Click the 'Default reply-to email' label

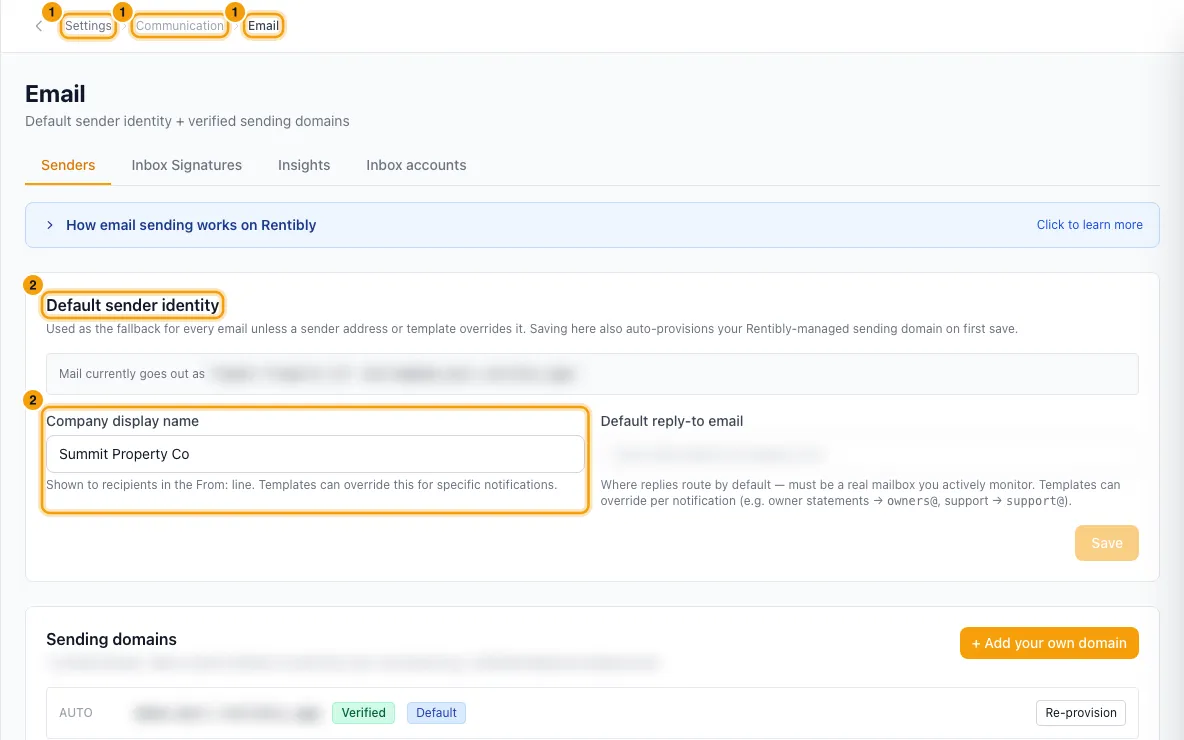coord(672,421)
